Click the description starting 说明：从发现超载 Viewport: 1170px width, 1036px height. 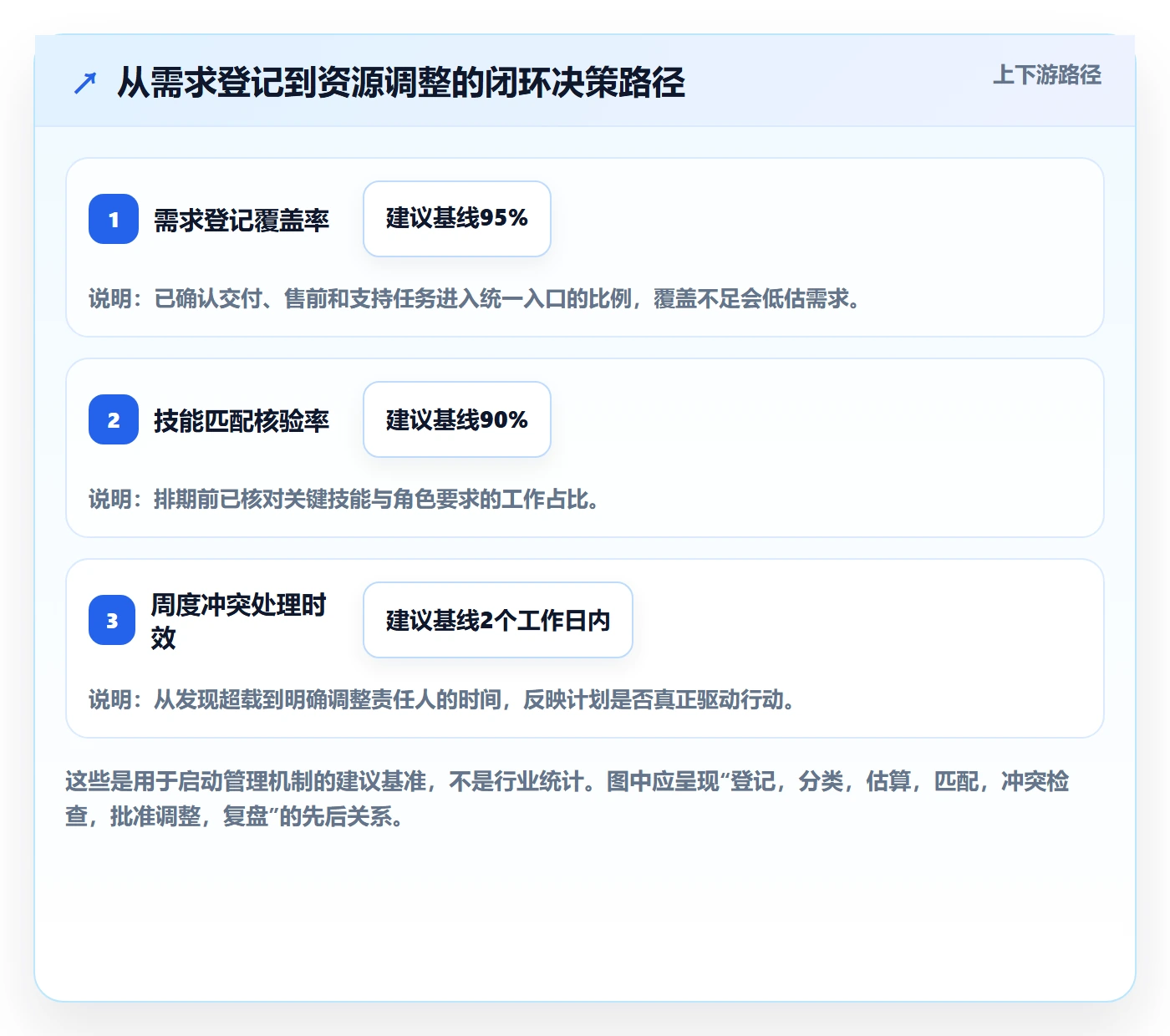[x=442, y=699]
